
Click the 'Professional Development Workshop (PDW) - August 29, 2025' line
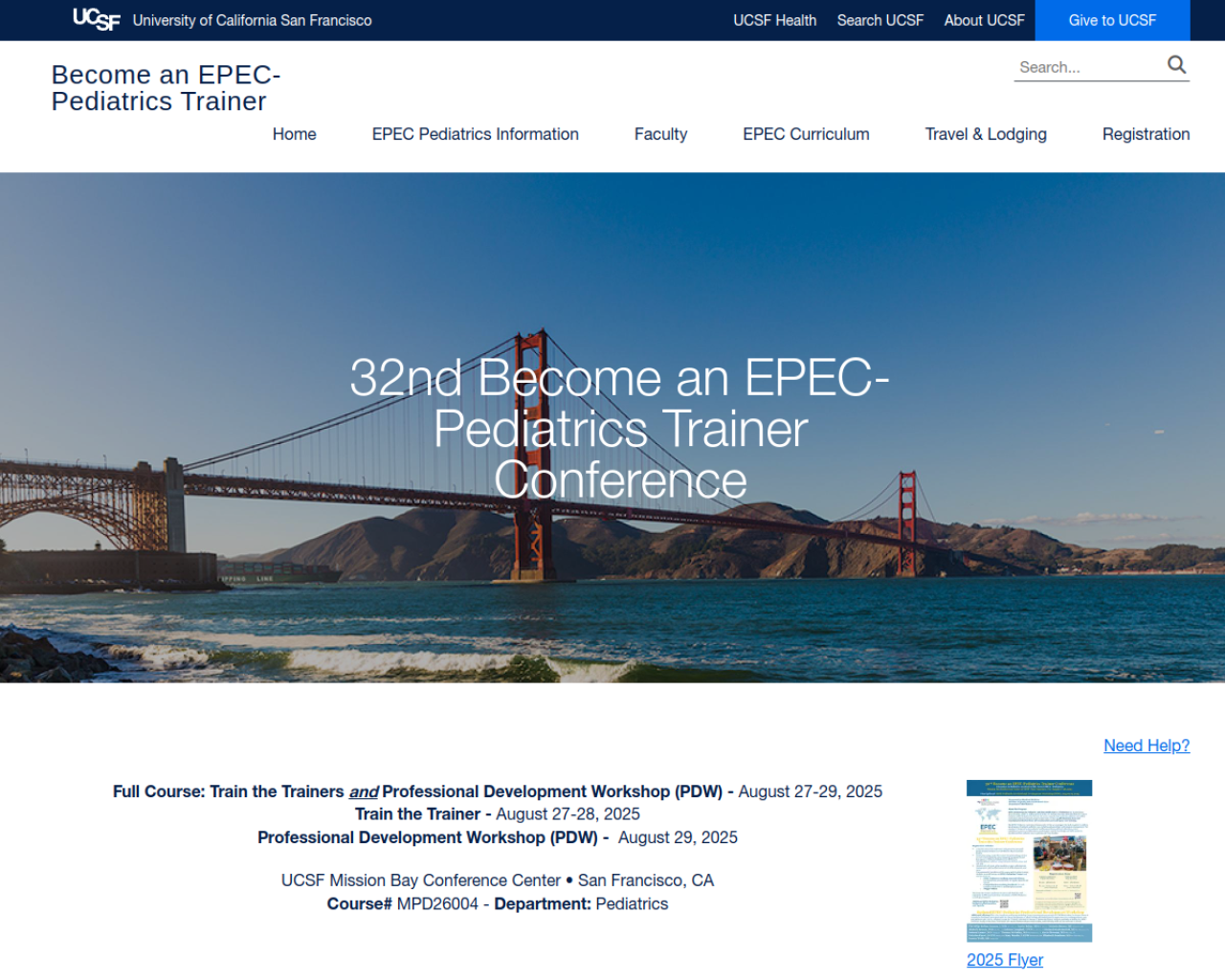tap(498, 837)
